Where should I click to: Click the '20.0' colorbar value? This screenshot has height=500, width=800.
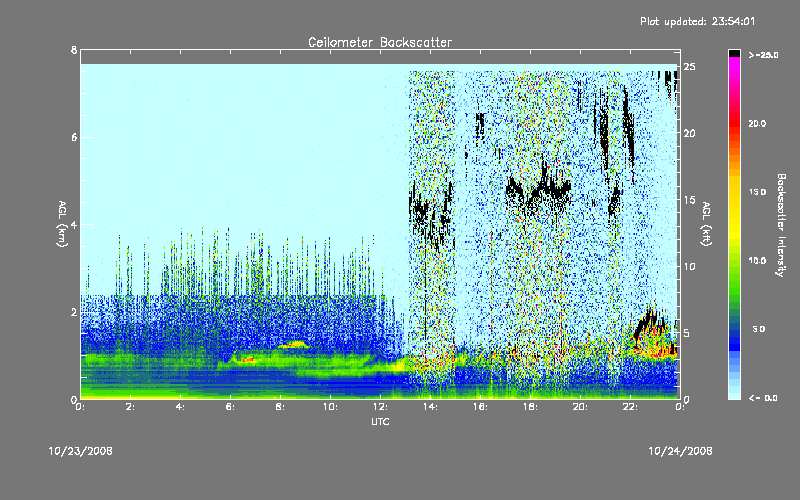757,123
